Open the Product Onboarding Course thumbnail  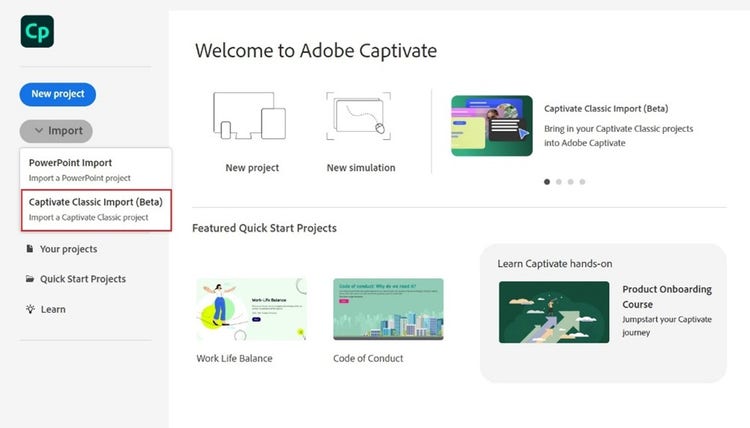click(x=554, y=312)
